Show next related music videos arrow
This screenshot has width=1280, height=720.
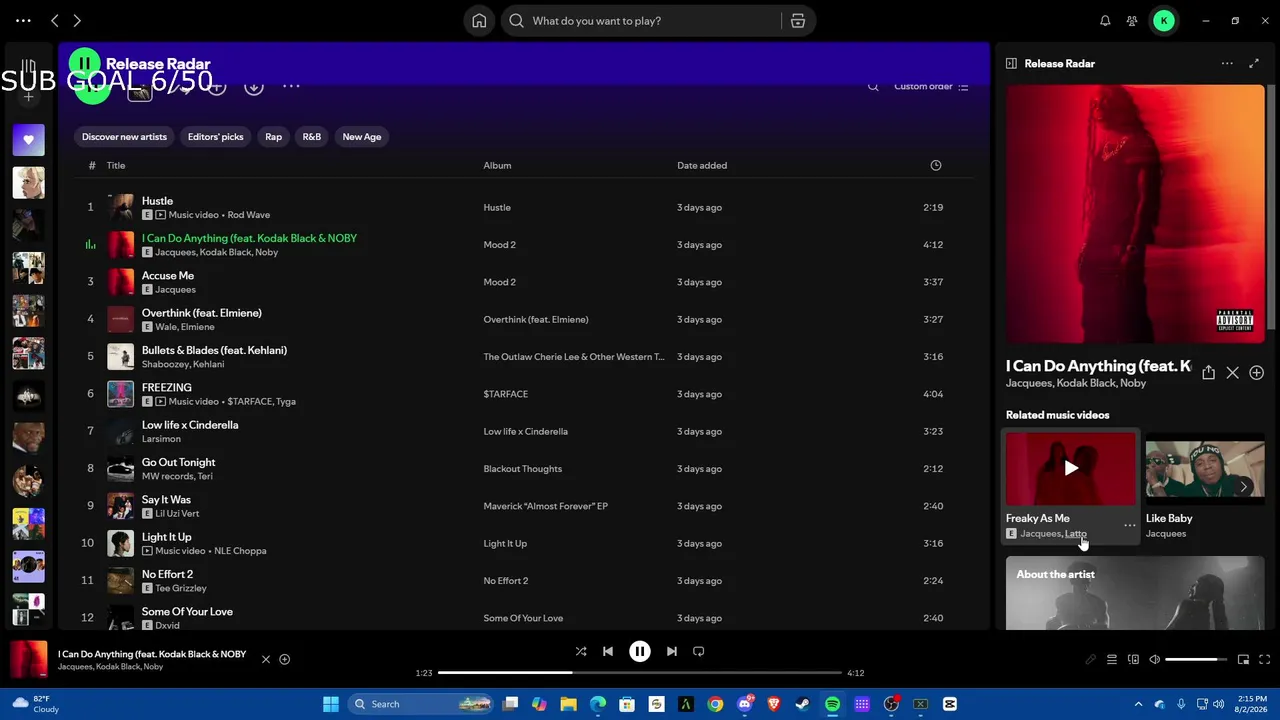[1244, 487]
